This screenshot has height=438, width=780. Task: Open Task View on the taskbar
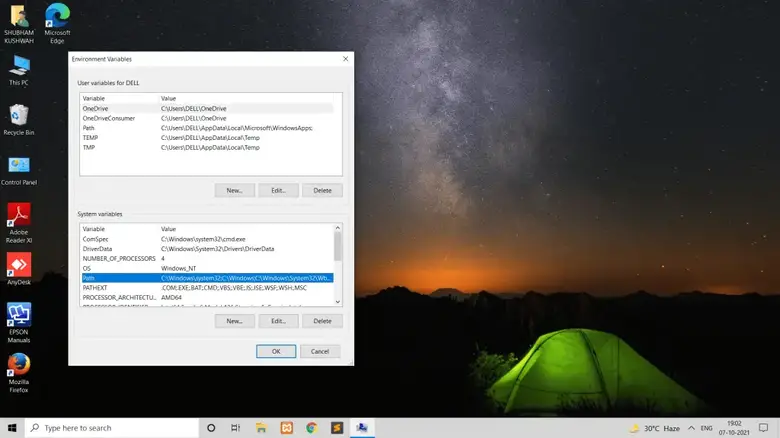point(236,428)
